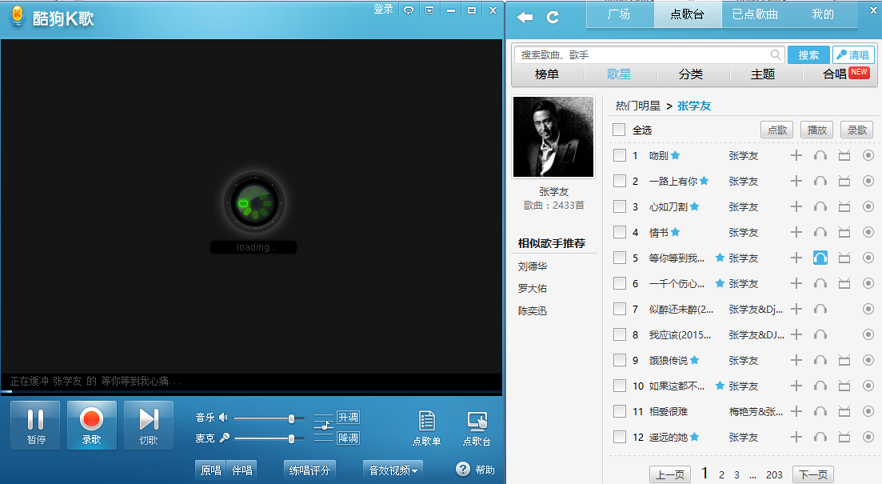The image size is (882, 484).
Task: Click the magnifier icon in search box
Action: click(x=775, y=55)
